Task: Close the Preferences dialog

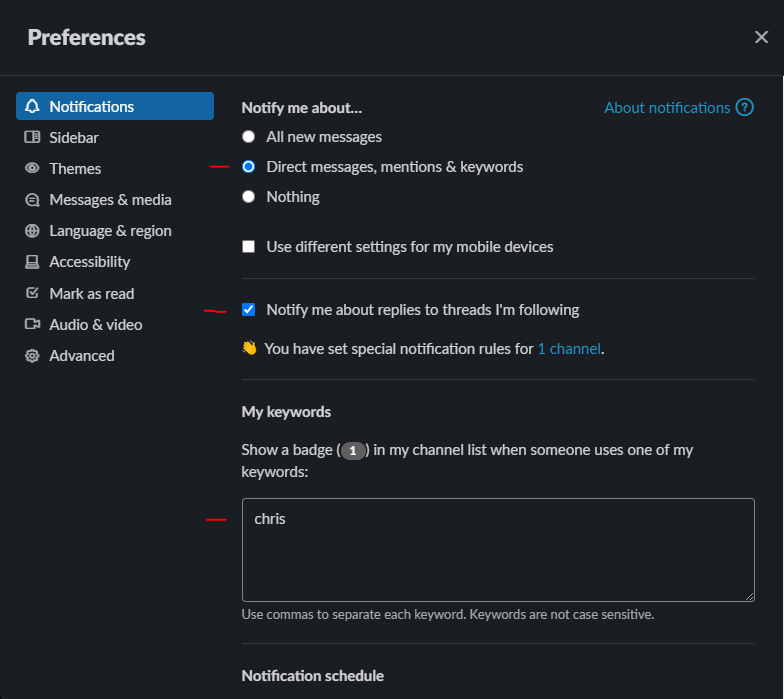Action: (x=761, y=37)
